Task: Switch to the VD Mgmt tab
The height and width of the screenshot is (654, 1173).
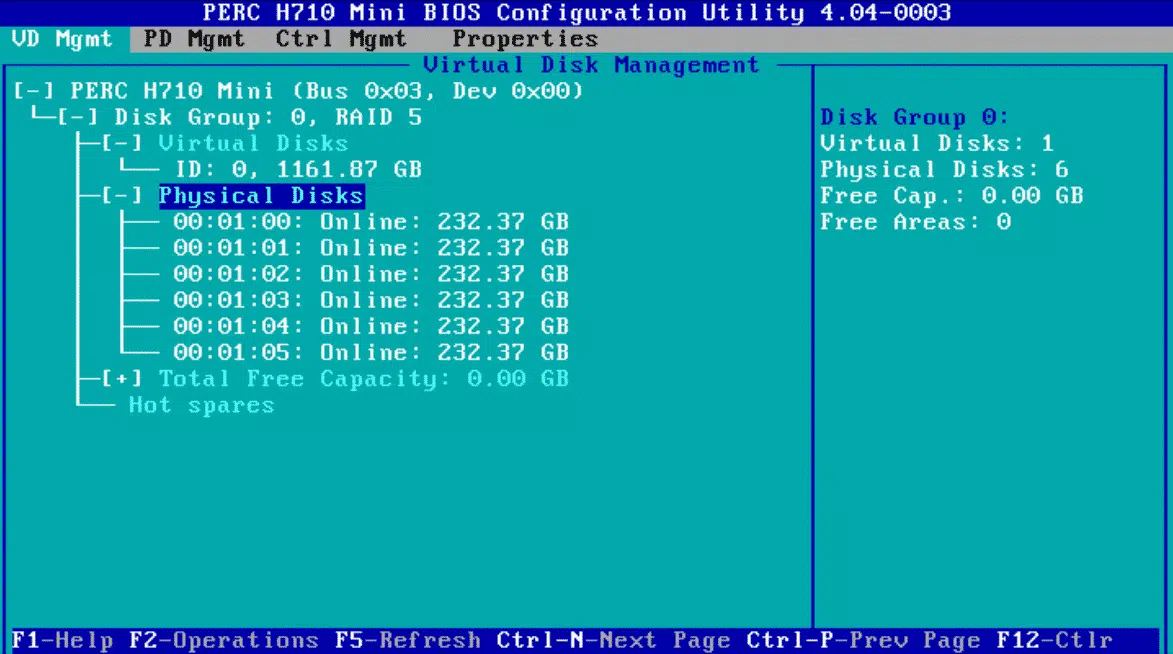Action: point(62,39)
